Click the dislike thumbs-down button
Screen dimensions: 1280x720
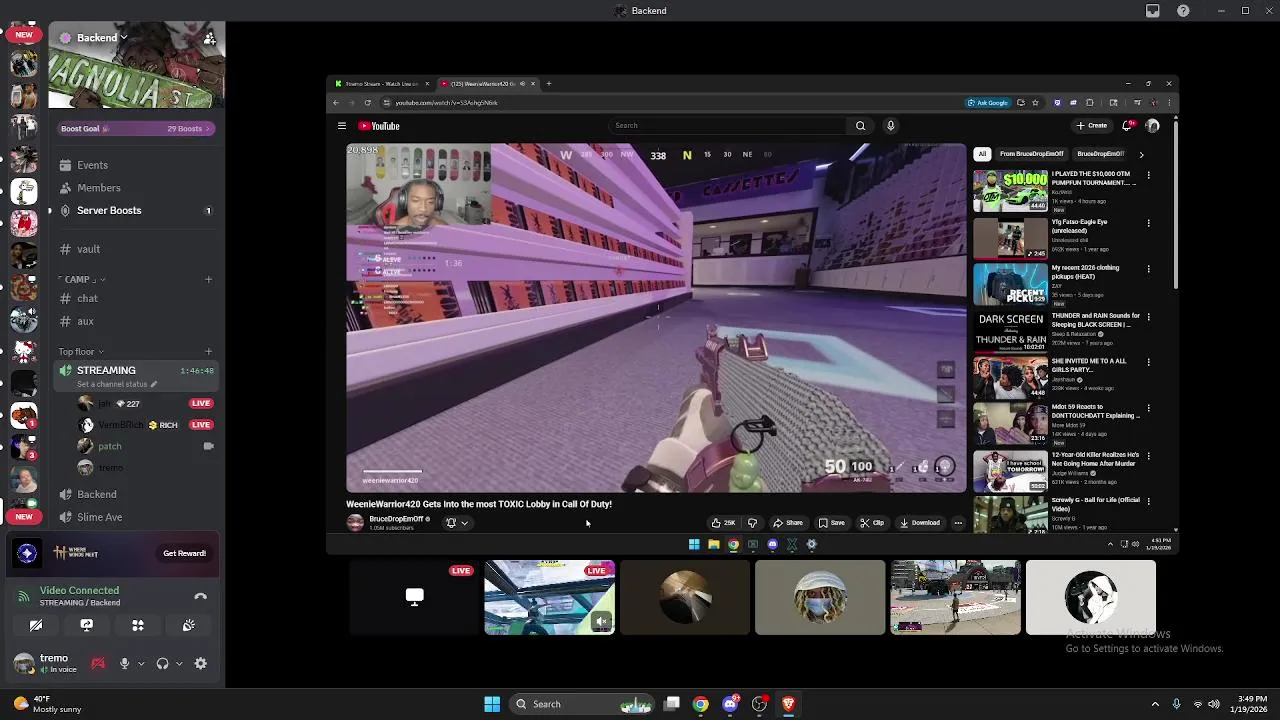(752, 523)
